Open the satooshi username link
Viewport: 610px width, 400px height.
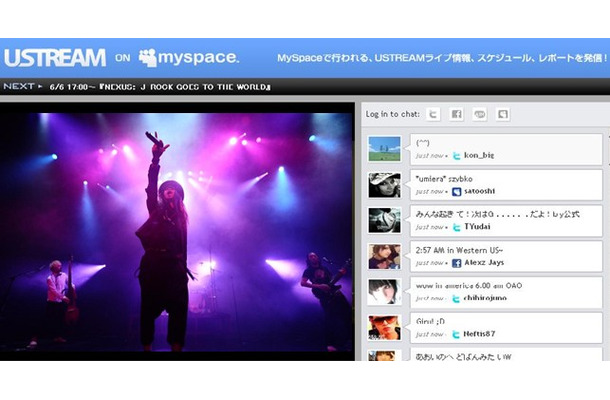click(x=480, y=191)
